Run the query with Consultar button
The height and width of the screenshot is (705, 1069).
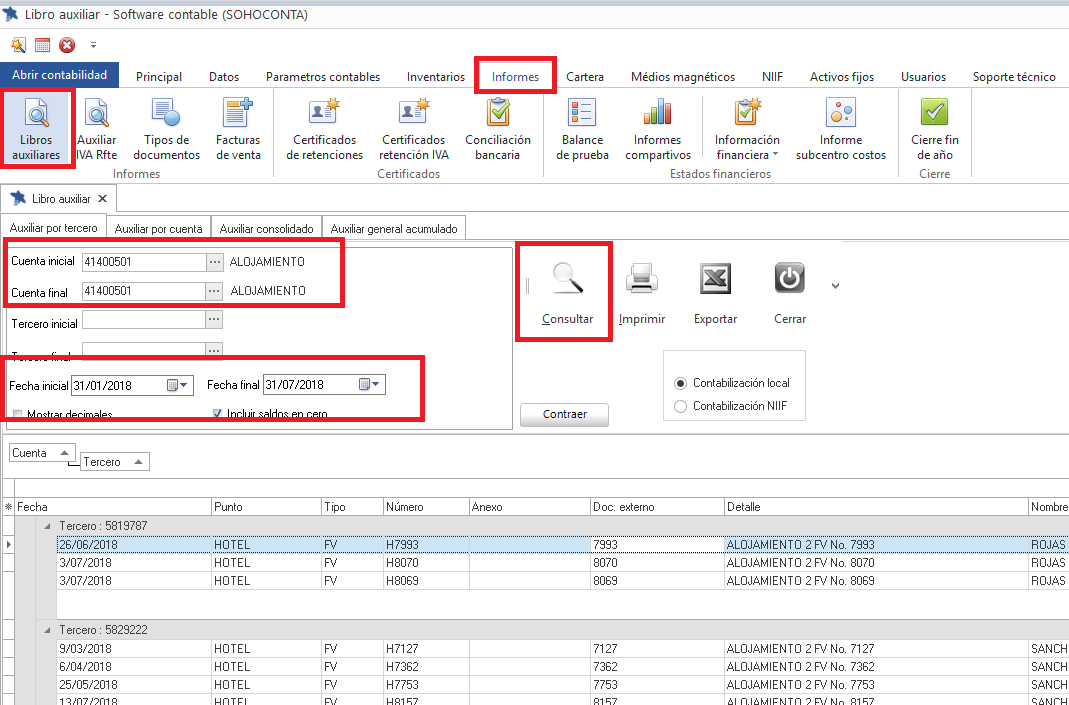(567, 290)
